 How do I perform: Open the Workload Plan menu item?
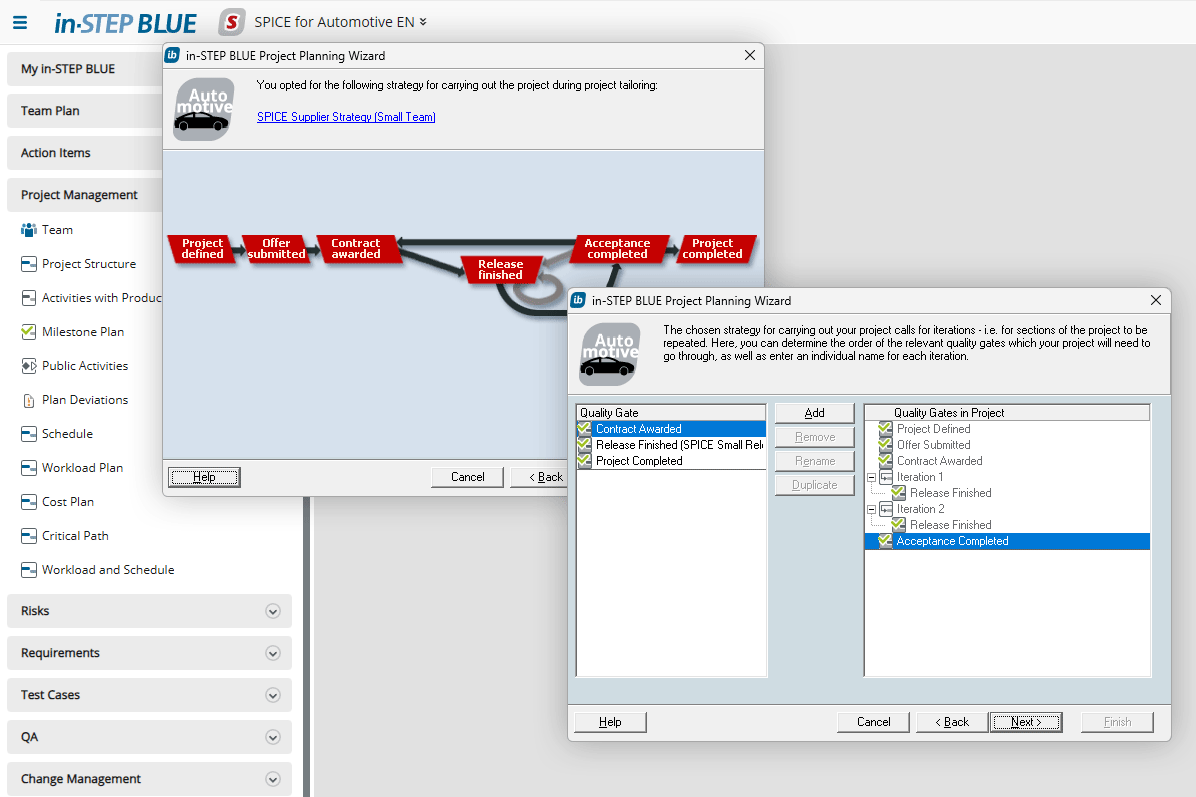82,468
